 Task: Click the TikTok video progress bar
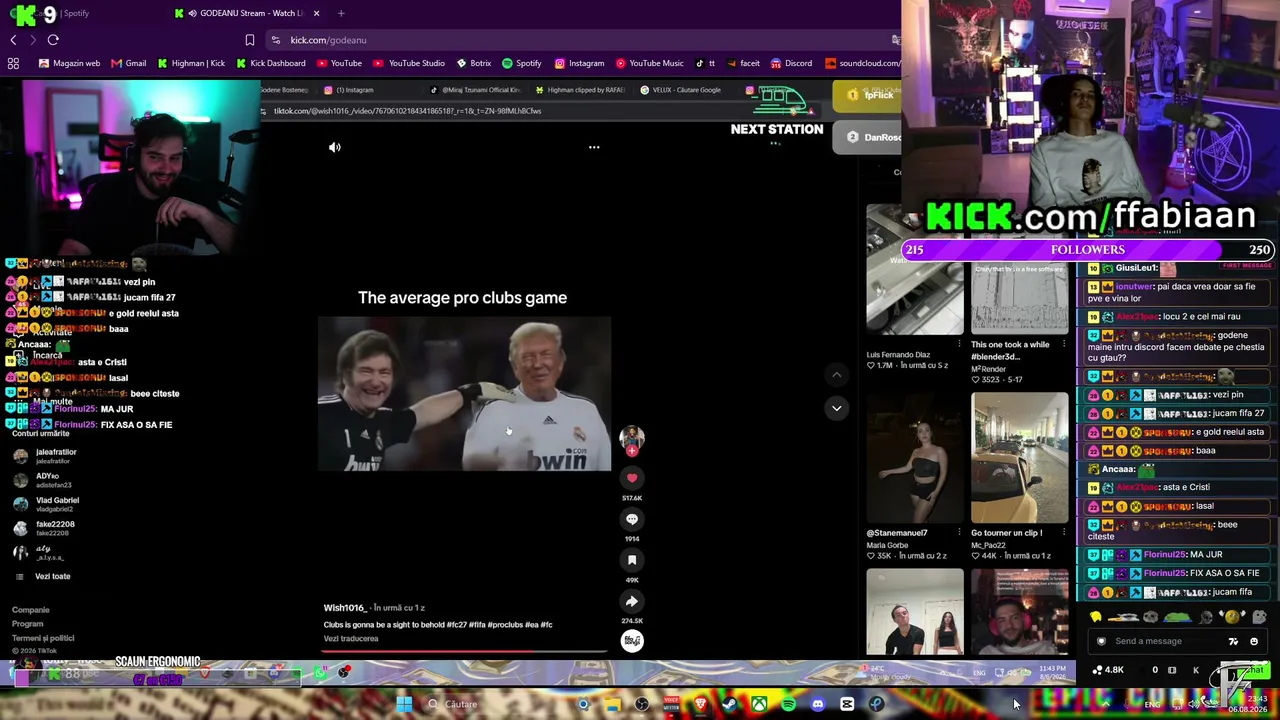pos(464,651)
